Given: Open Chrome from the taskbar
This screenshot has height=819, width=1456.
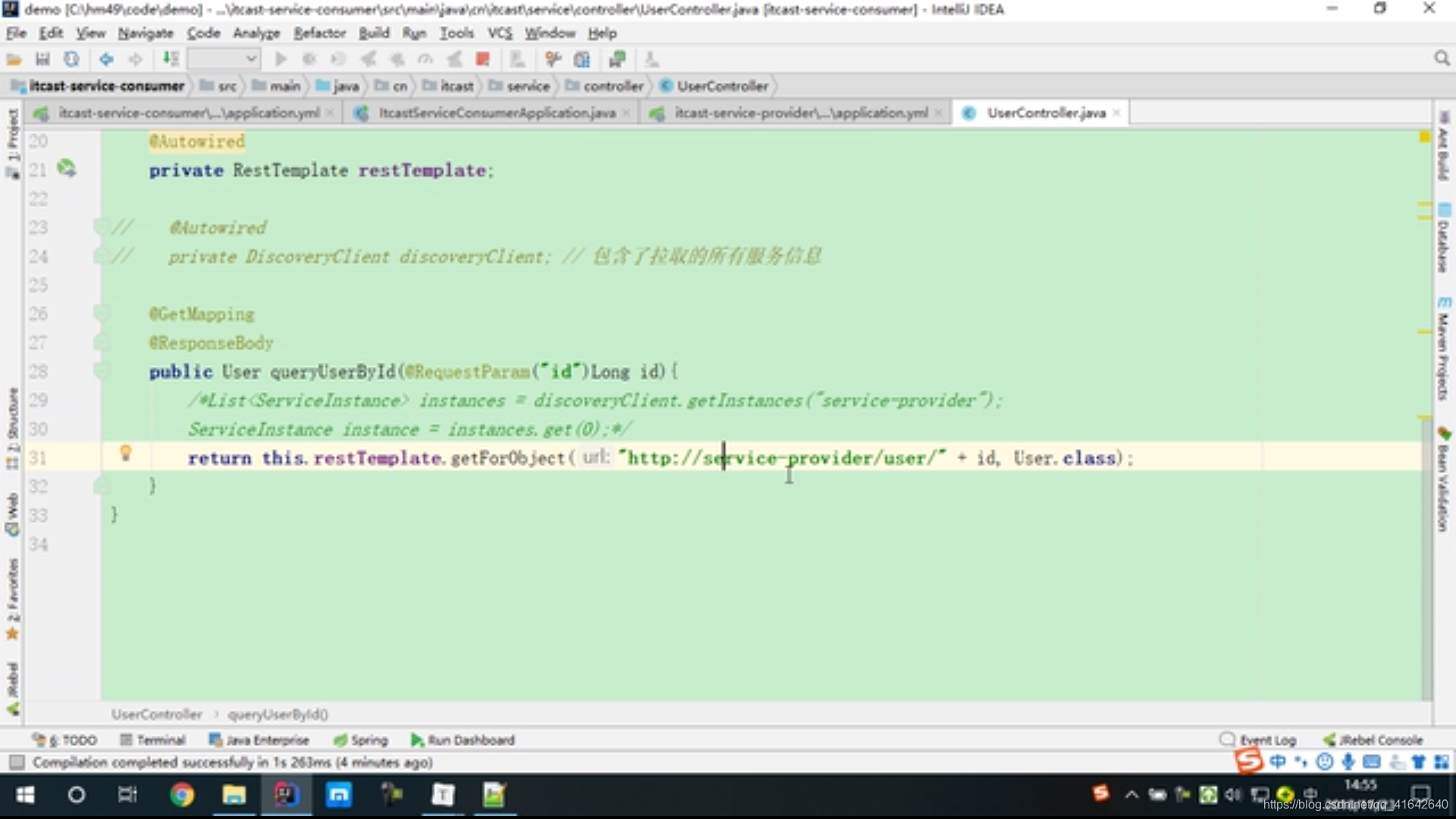Looking at the screenshot, I should click(x=181, y=795).
